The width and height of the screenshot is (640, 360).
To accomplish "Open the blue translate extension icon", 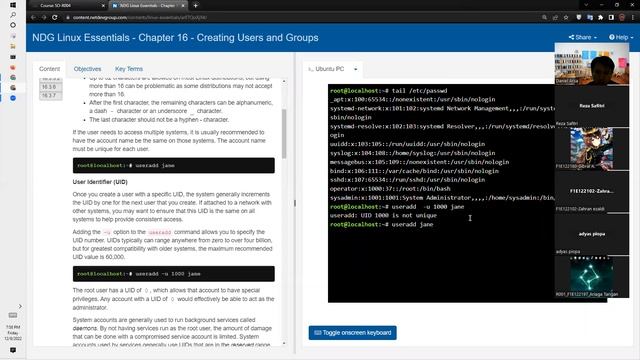I will [x=590, y=18].
